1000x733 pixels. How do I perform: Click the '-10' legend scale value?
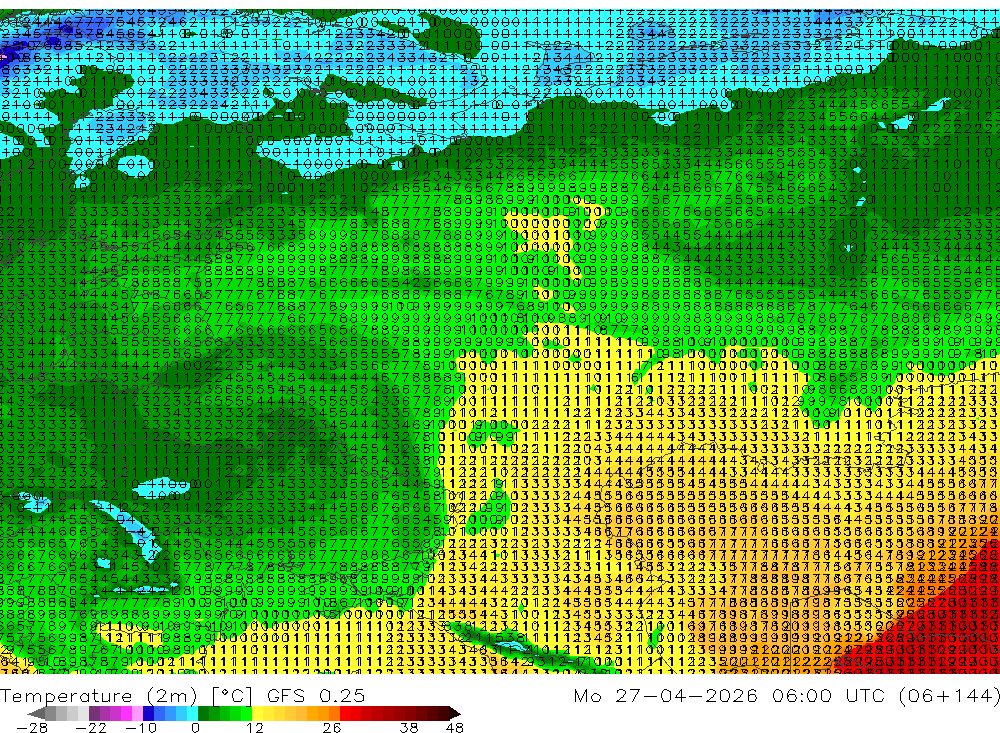click(141, 727)
